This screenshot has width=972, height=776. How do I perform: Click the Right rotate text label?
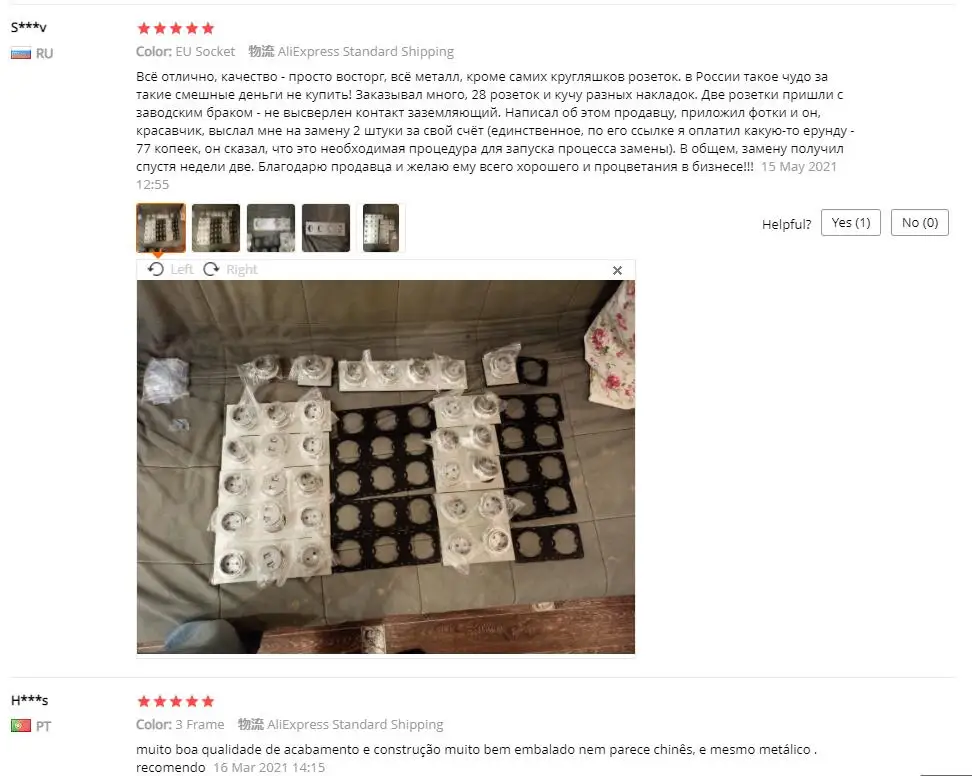pyautogui.click(x=241, y=269)
